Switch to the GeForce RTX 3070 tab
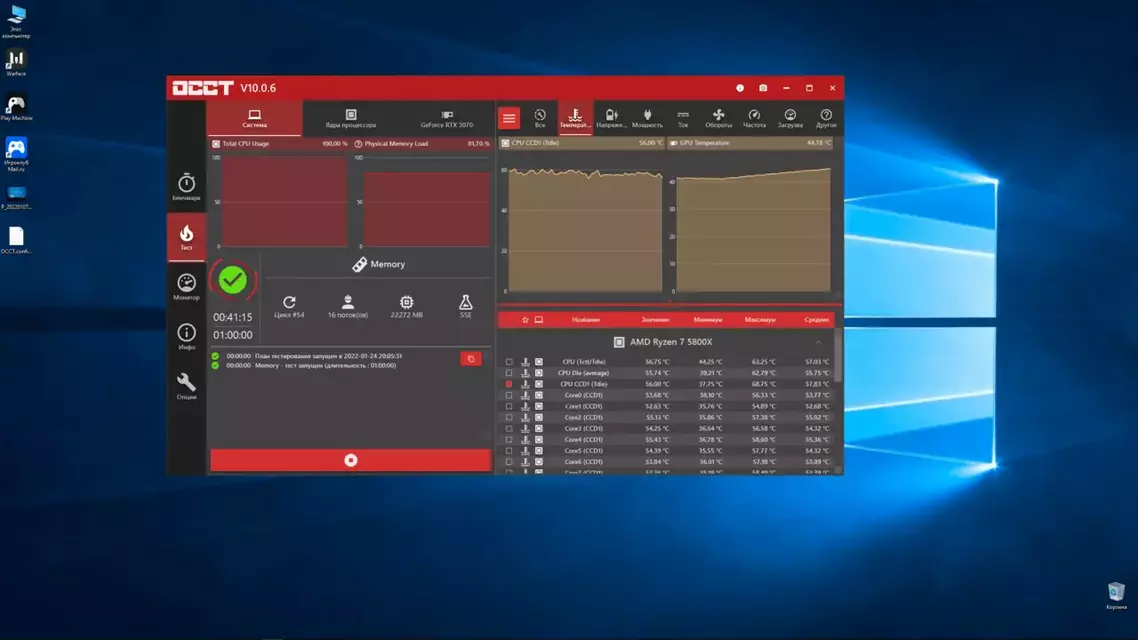The height and width of the screenshot is (640, 1138). [446, 118]
